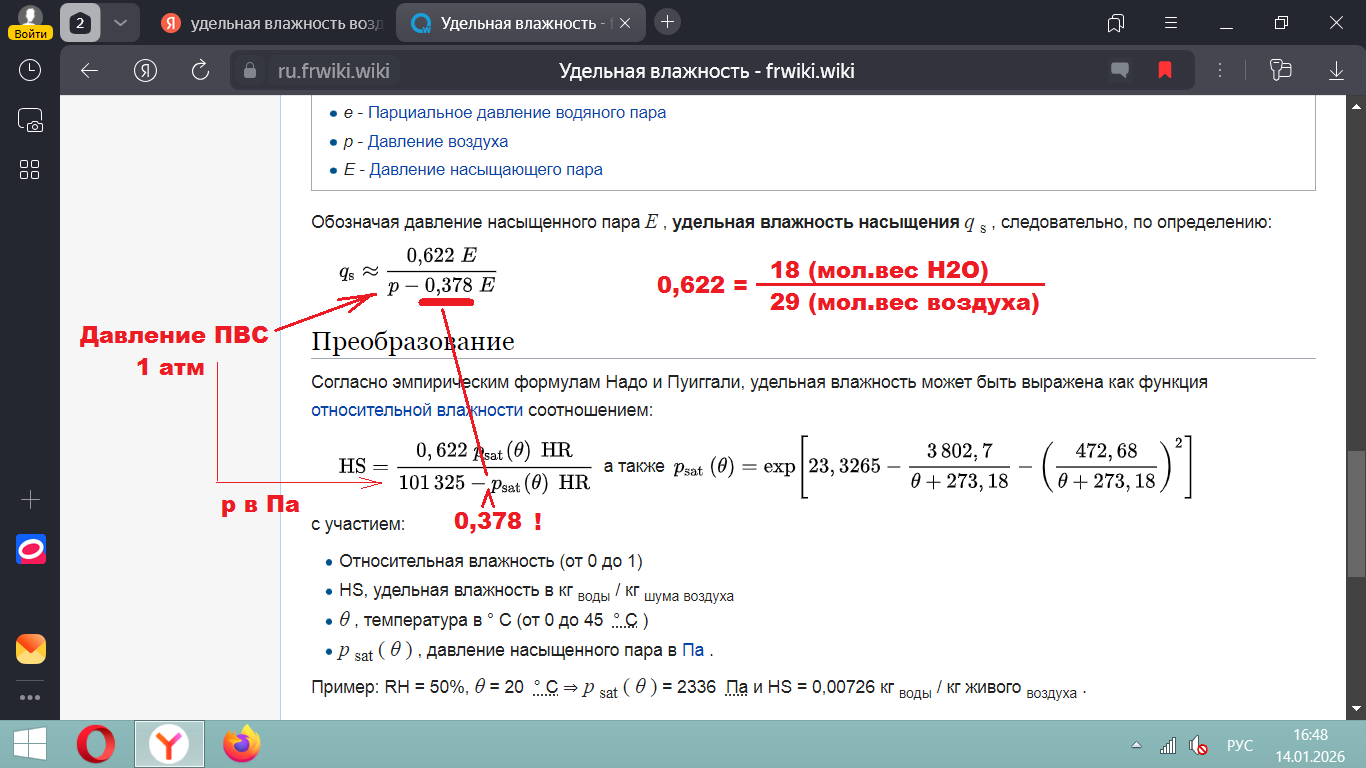Open a new tab with plus button
The height and width of the screenshot is (768, 1366).
[668, 22]
